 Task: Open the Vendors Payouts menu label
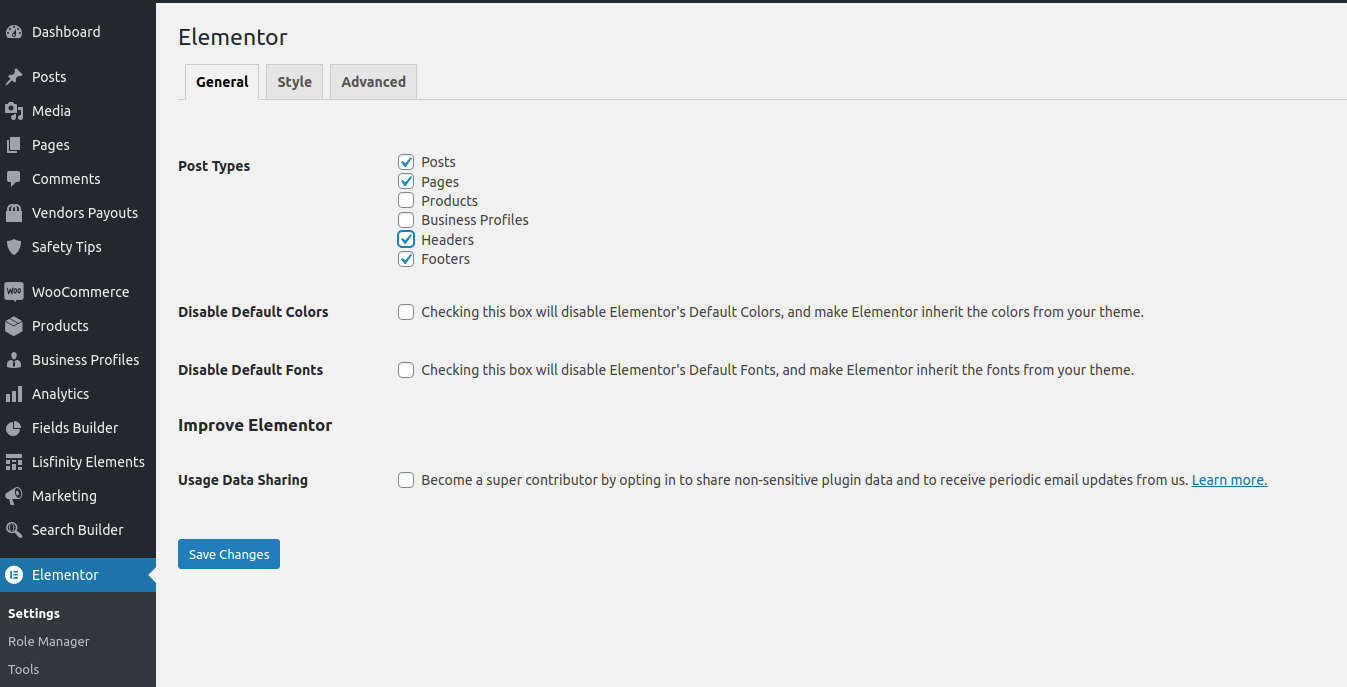(85, 213)
